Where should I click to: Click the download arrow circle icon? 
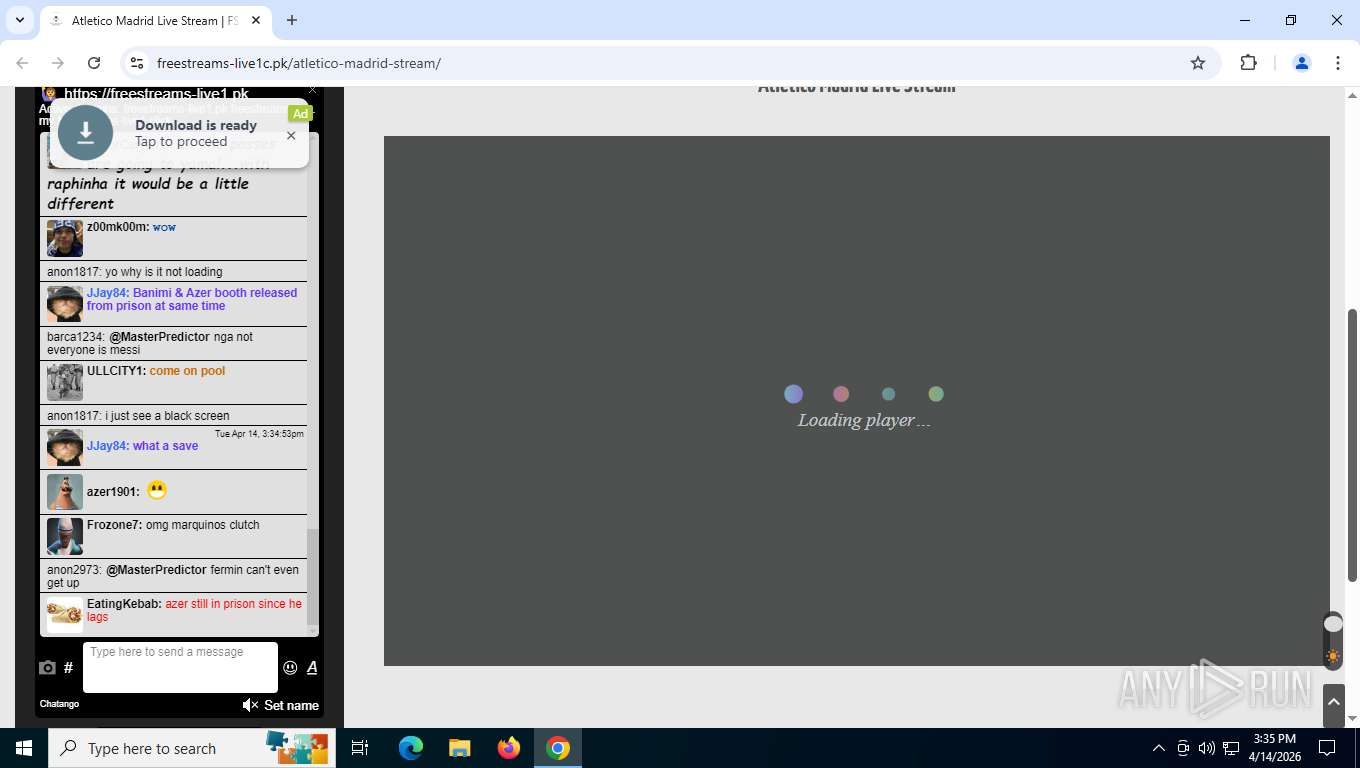[x=86, y=133]
